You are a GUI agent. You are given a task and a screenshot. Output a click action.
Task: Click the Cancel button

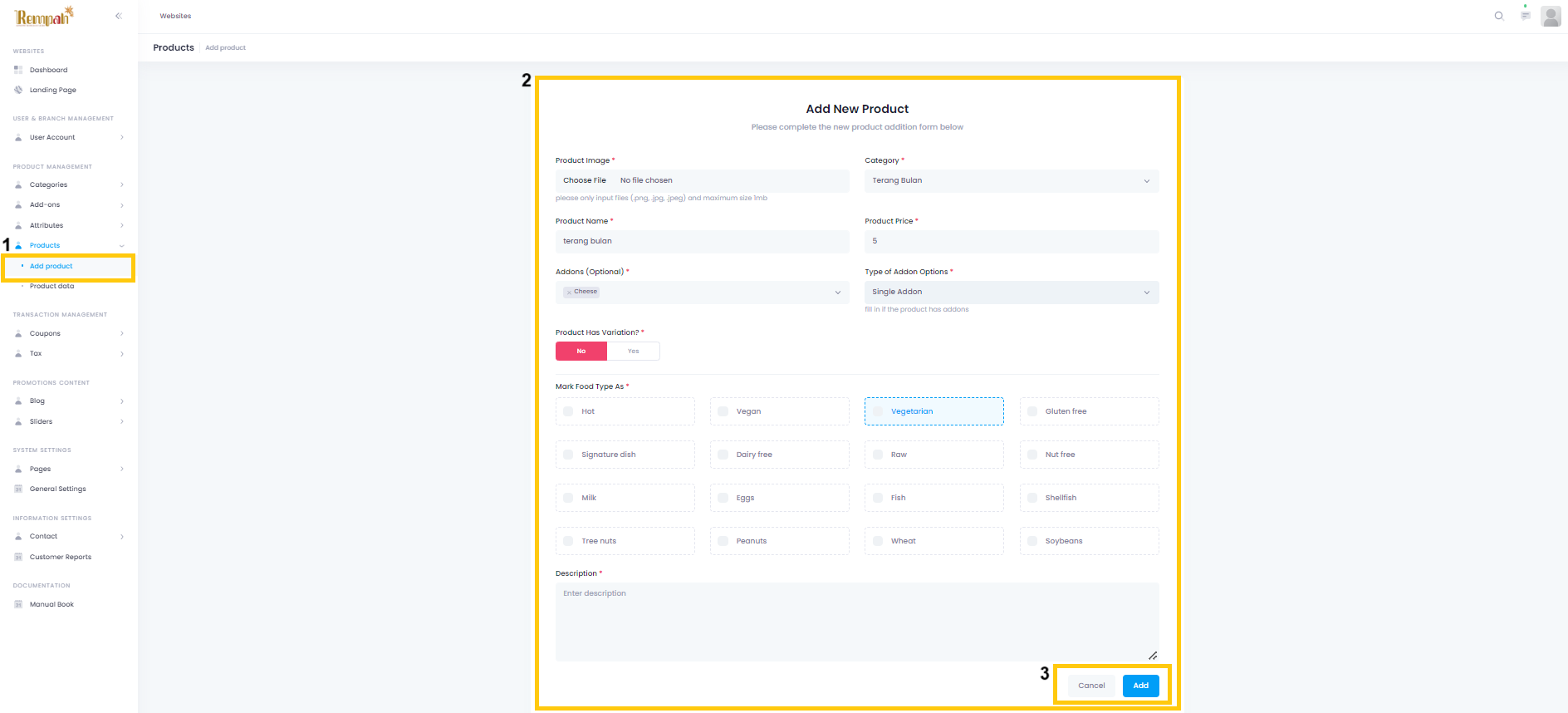pyautogui.click(x=1090, y=686)
